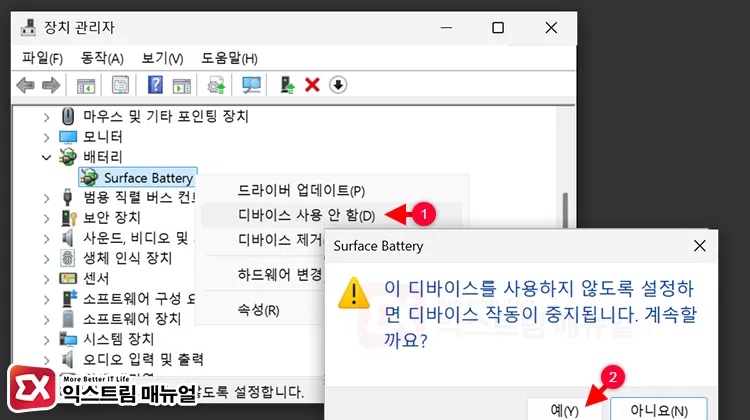Click the red X Uninstall device icon
Screen dimensions: 750x420
(x=312, y=85)
